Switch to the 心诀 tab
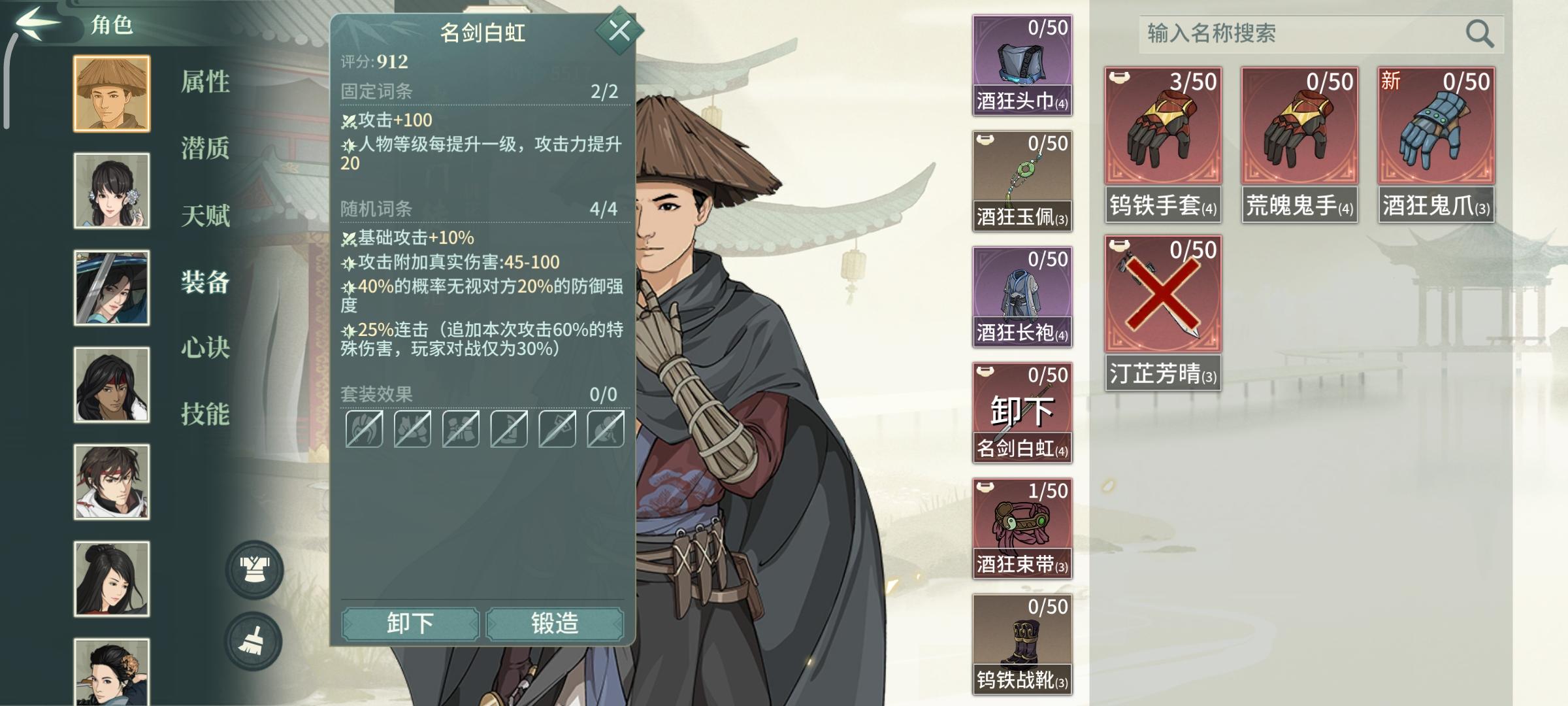Viewport: 1568px width, 706px height. (205, 347)
